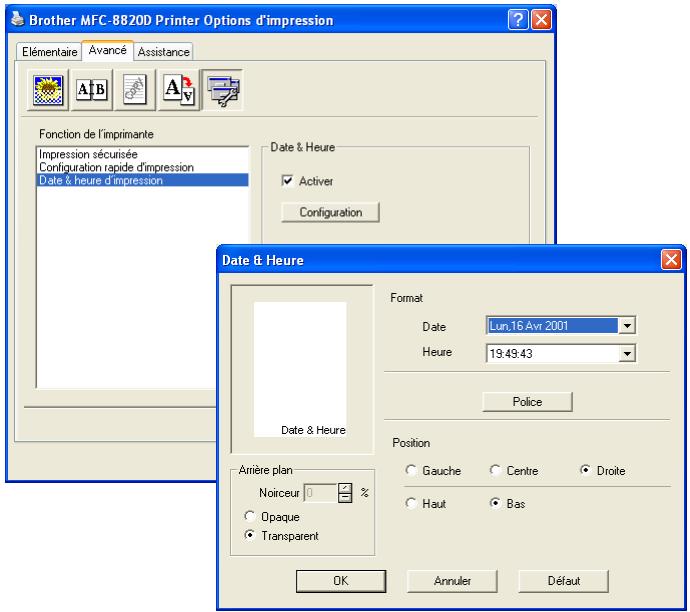Viewport: 690px width, 612px height.
Task: Select the Device Options wrench icon
Action: pyautogui.click(x=222, y=90)
